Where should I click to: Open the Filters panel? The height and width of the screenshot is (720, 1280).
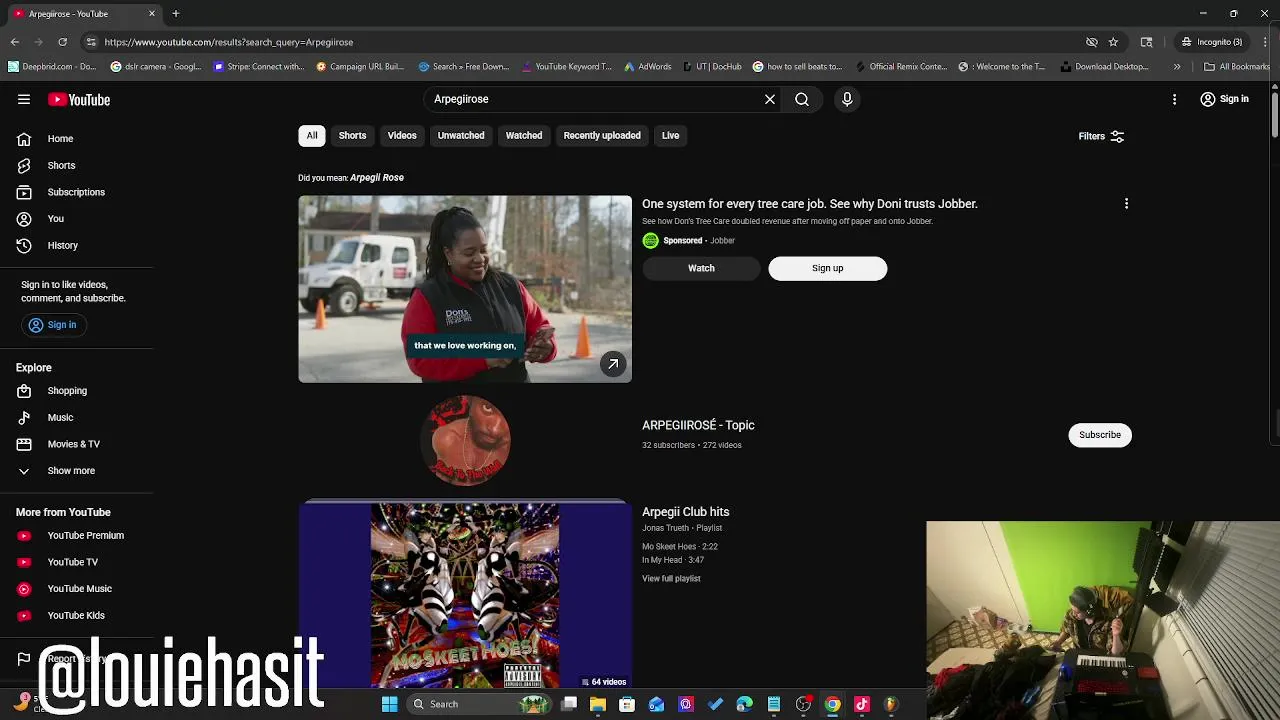[x=1101, y=136]
